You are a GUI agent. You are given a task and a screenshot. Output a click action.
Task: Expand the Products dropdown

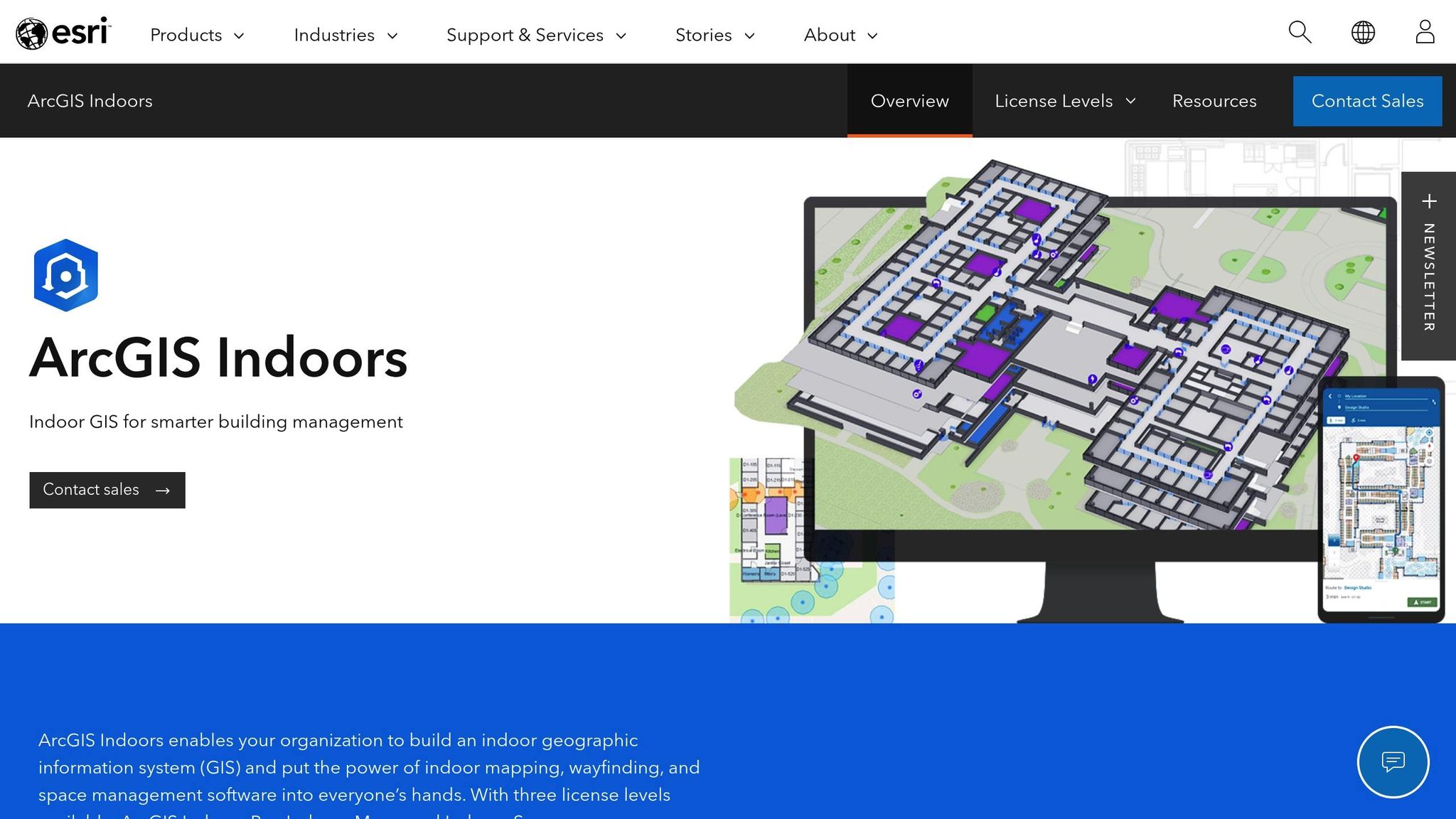pos(197,35)
